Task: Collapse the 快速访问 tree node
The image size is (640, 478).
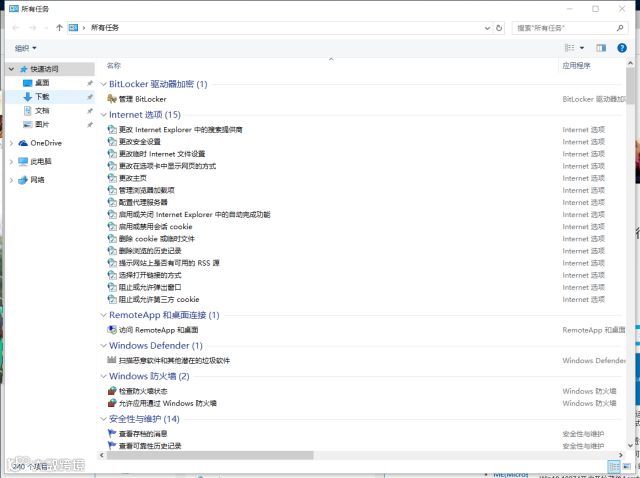Action: point(11,69)
